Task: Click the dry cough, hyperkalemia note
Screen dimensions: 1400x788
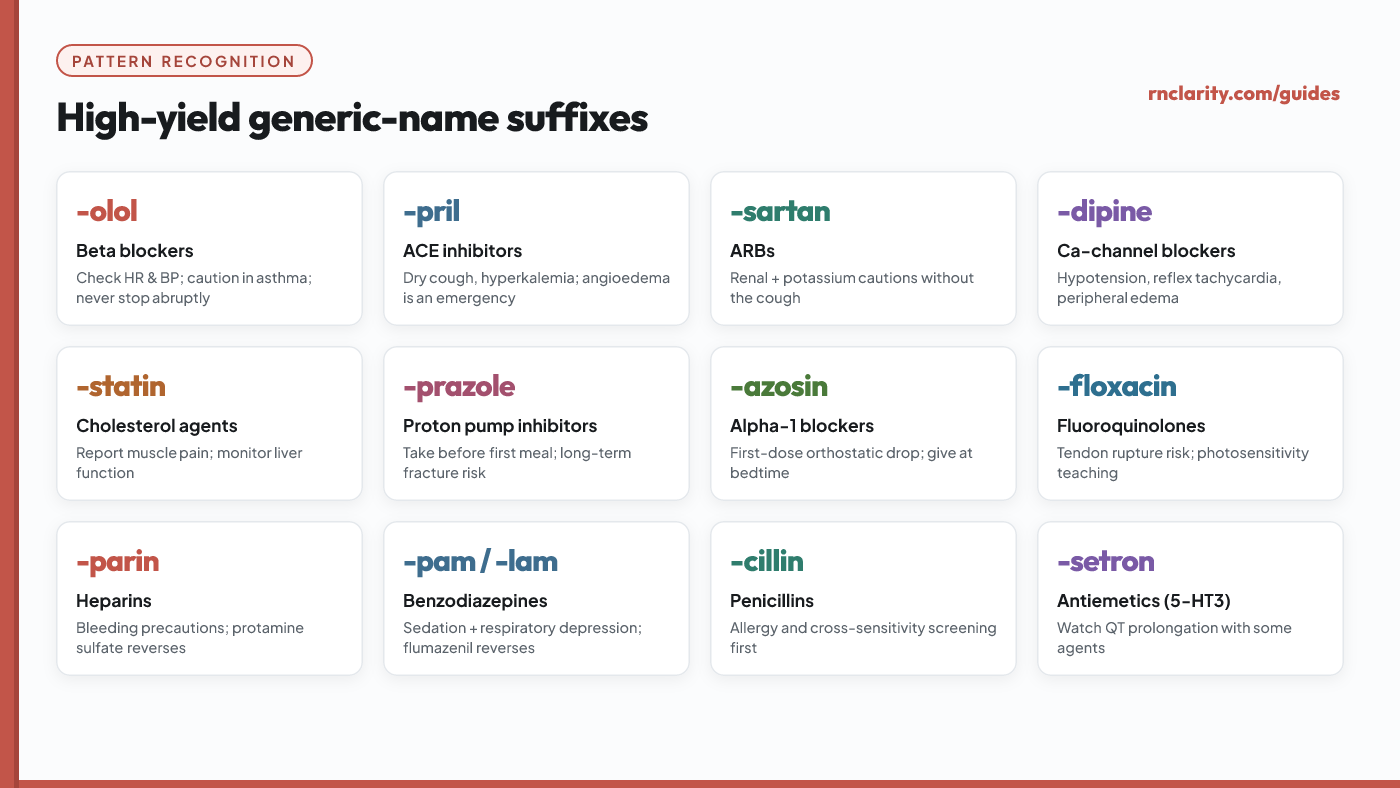Action: click(x=536, y=288)
